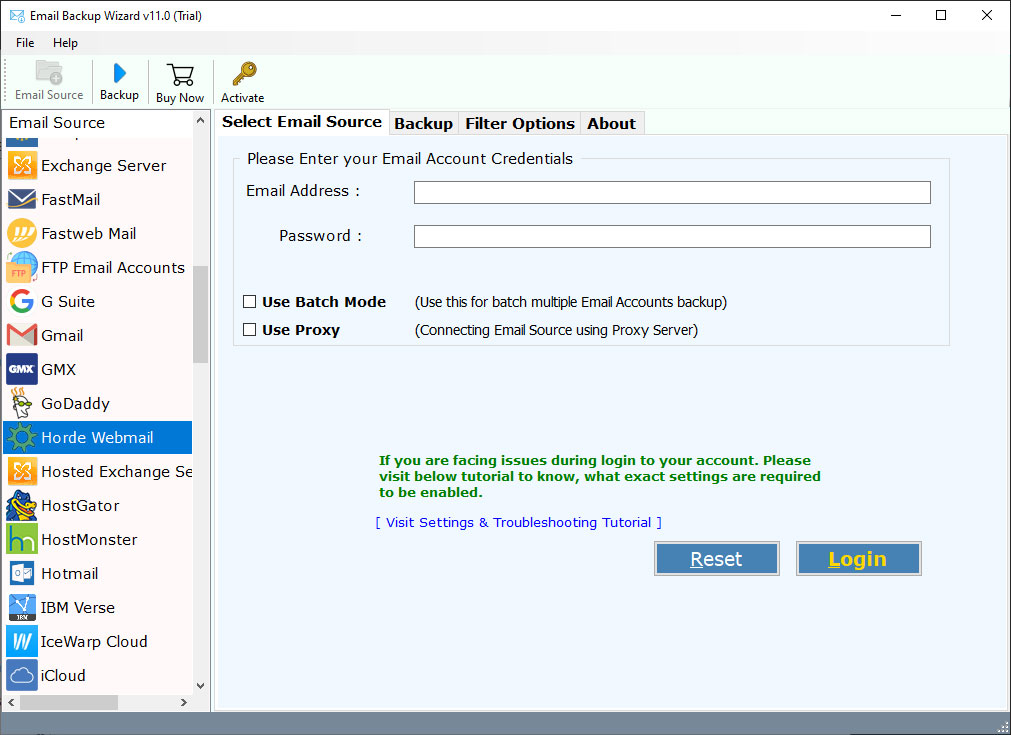Select the HostGator alligator icon
Image resolution: width=1011 pixels, height=735 pixels.
tap(22, 505)
